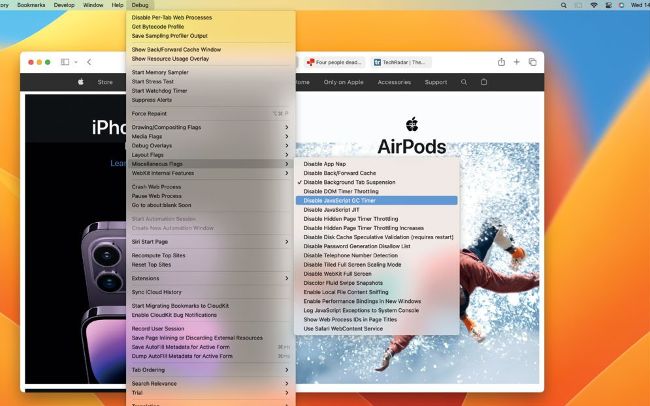Choose Disable Per-Tab Web Processes
The height and width of the screenshot is (406, 650).
pyautogui.click(x=211, y=17)
